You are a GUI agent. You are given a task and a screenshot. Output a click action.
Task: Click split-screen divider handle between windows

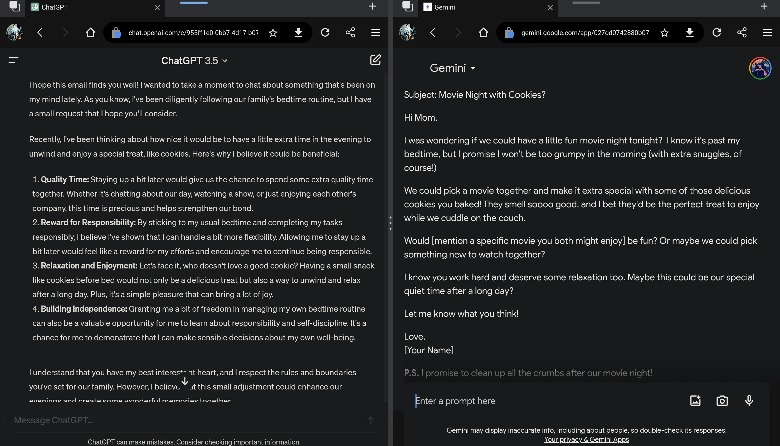click(390, 223)
